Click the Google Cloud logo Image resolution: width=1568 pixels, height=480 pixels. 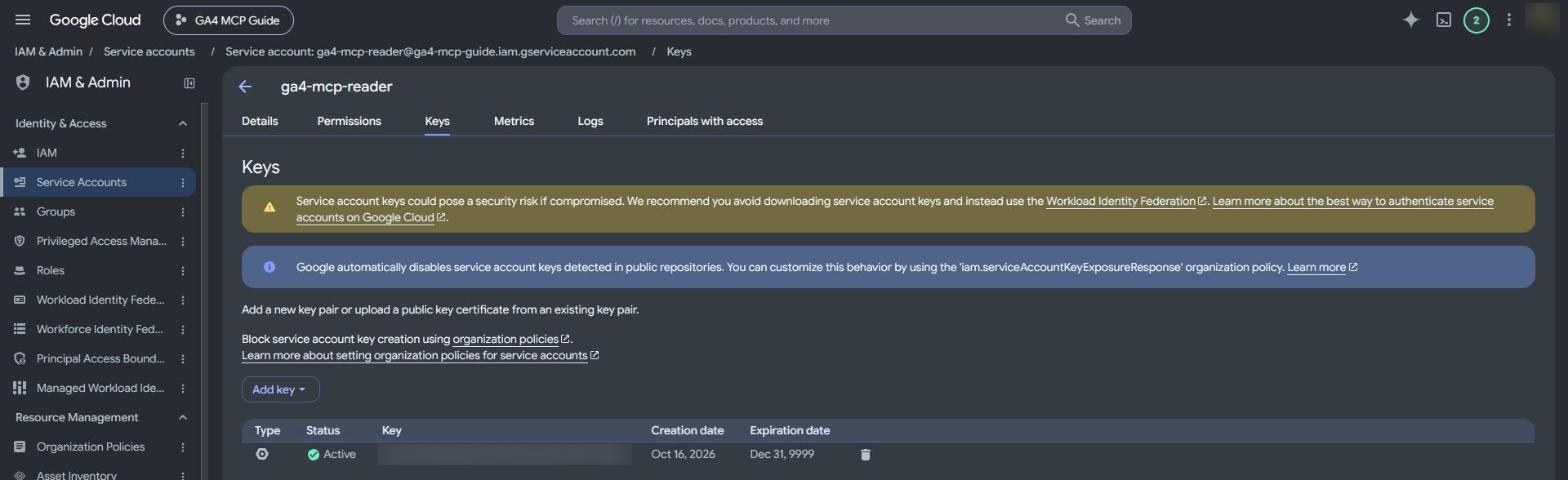coord(95,20)
